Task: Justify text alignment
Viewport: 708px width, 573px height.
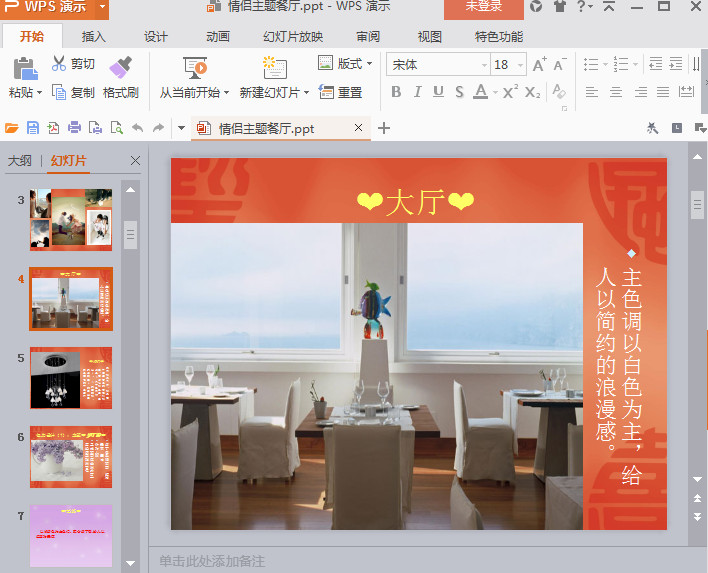Action: pos(663,92)
